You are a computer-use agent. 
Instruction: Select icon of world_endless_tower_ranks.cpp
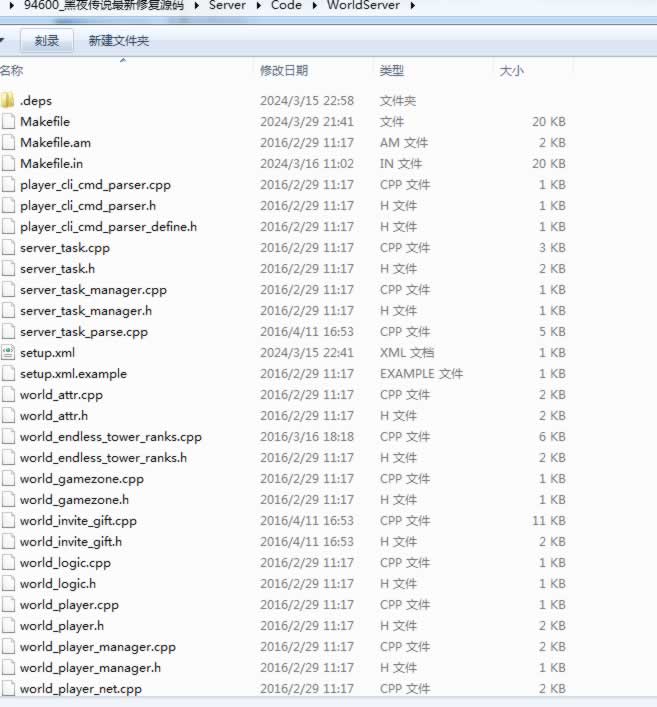pyautogui.click(x=8, y=436)
